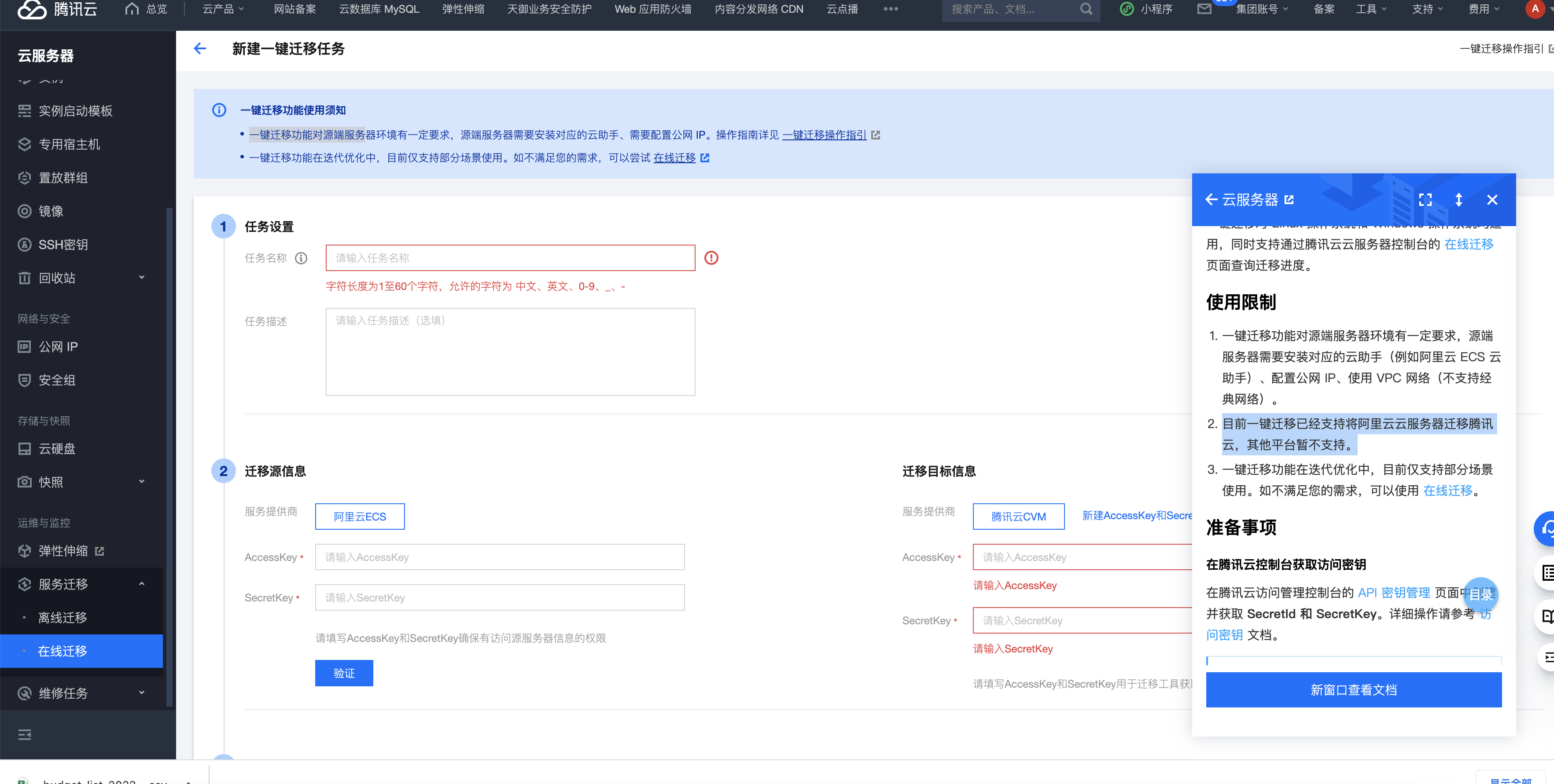Open 安全组 in the sidebar

[82, 381]
